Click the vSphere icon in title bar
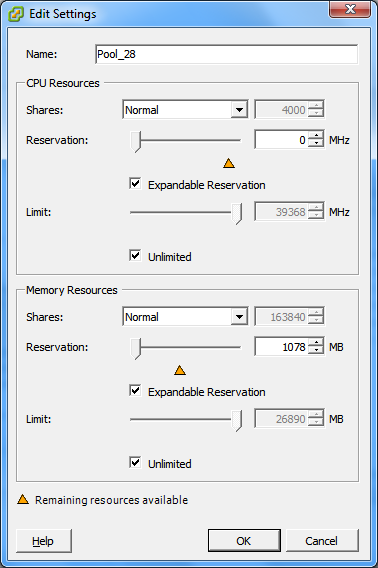Screen dimensions: 378x568 coord(16,14)
